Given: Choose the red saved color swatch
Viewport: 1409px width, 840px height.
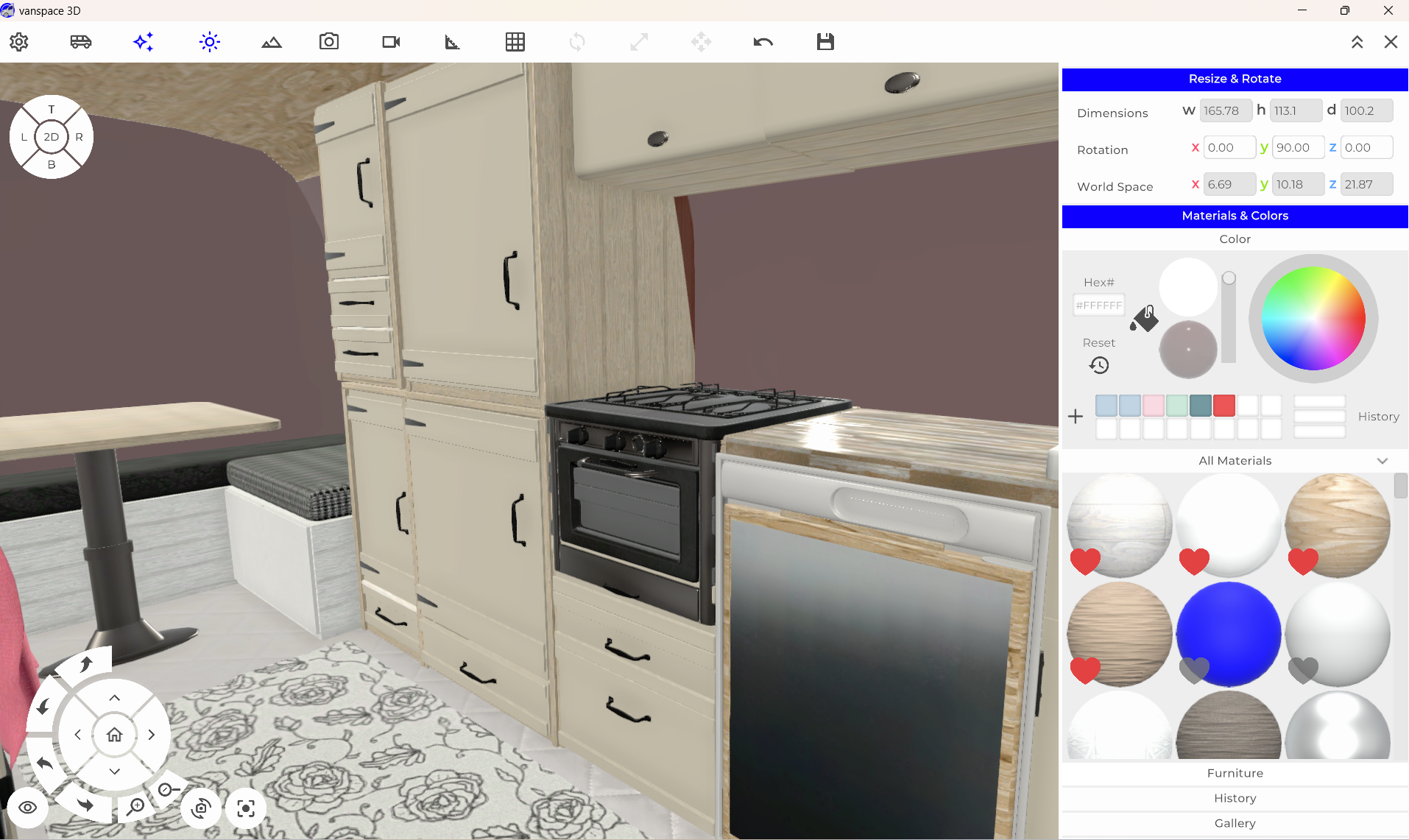Looking at the screenshot, I should click(x=1224, y=406).
